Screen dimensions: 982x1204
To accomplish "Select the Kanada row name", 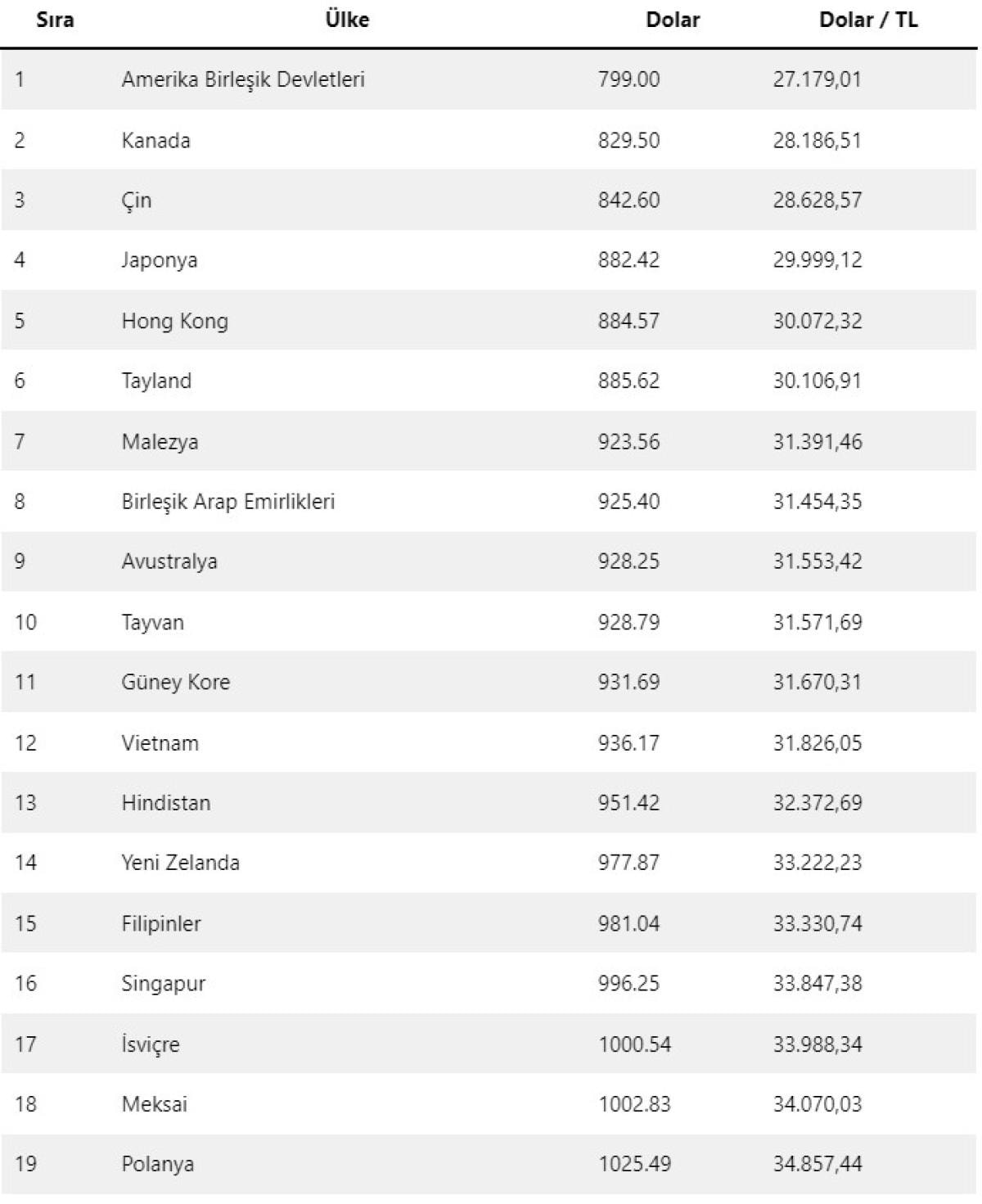I will 155,141.
